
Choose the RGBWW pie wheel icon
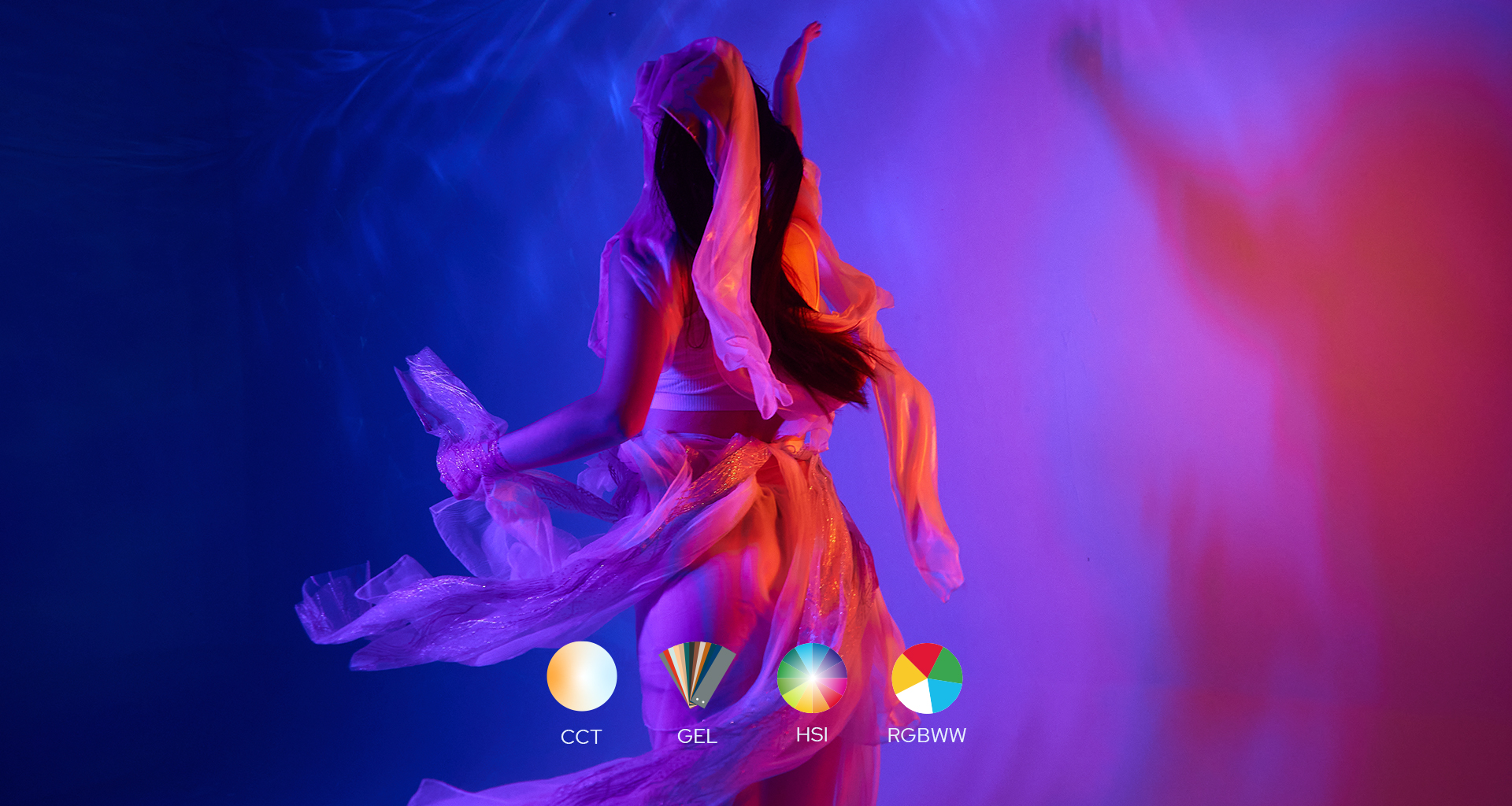coord(927,678)
